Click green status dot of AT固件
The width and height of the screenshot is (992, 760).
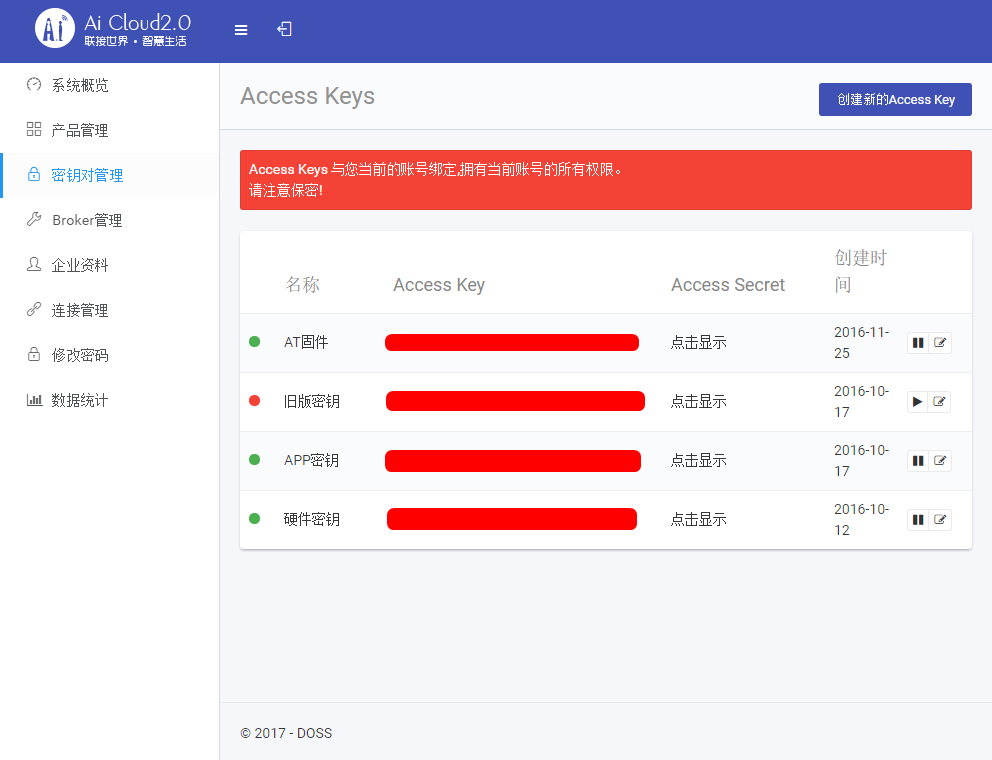[255, 342]
